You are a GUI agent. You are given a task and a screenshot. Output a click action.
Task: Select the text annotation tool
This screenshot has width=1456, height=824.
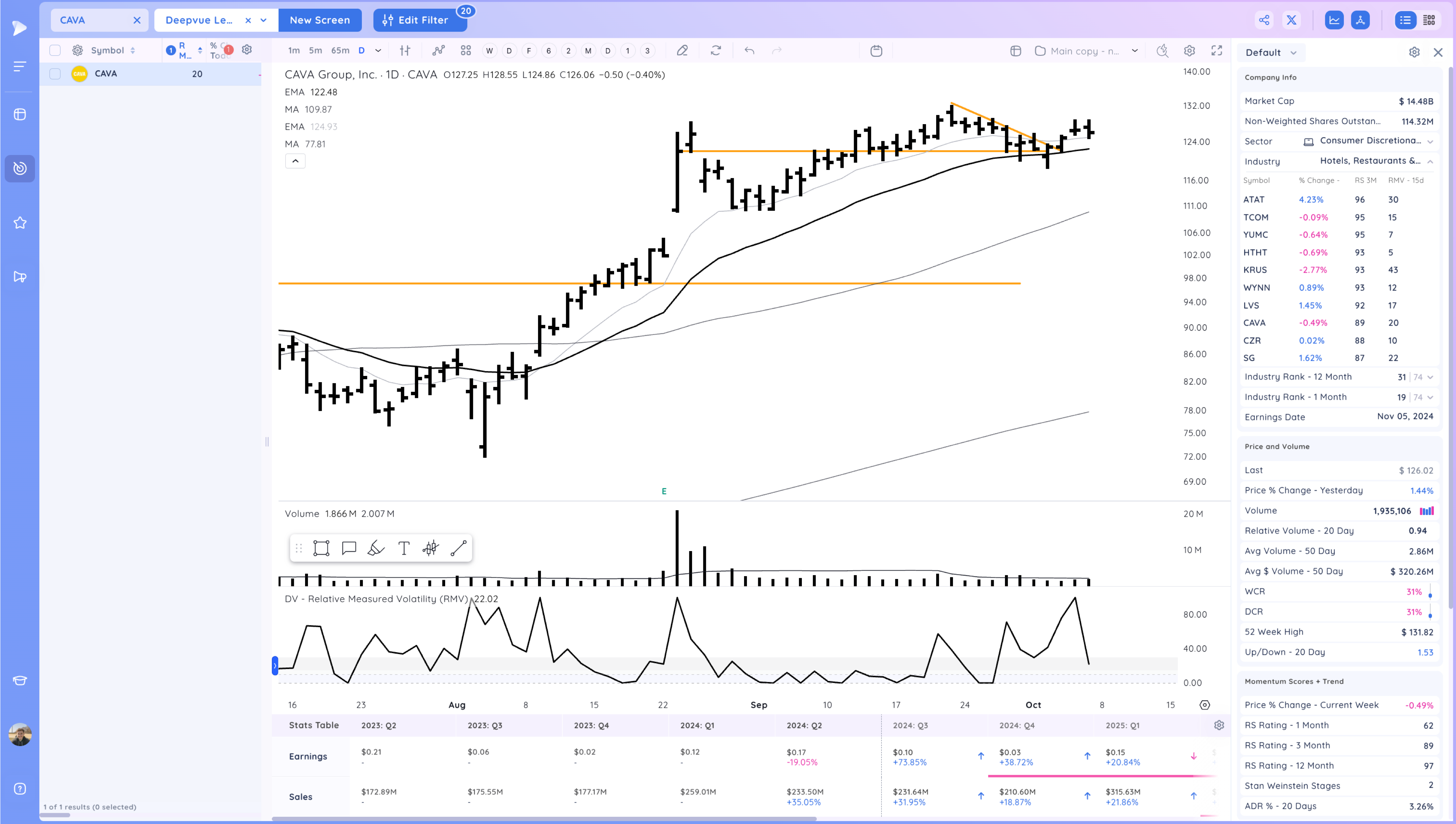403,548
